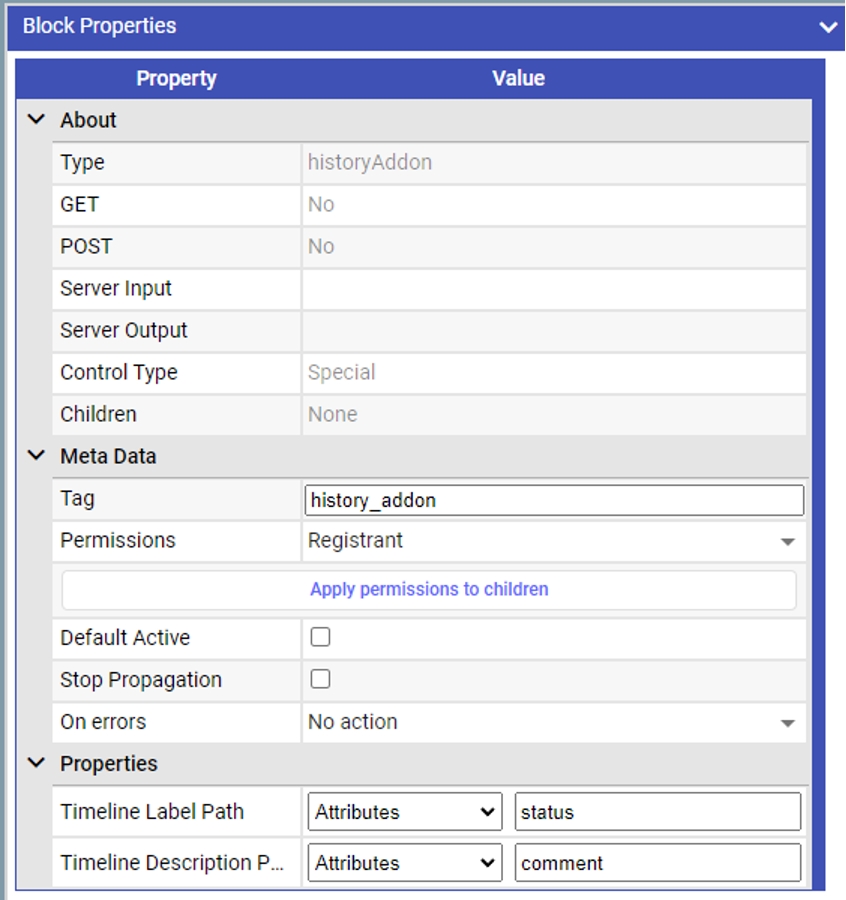
Task: Open Timeline Description Path Attributes dropdown
Action: pyautogui.click(x=405, y=863)
